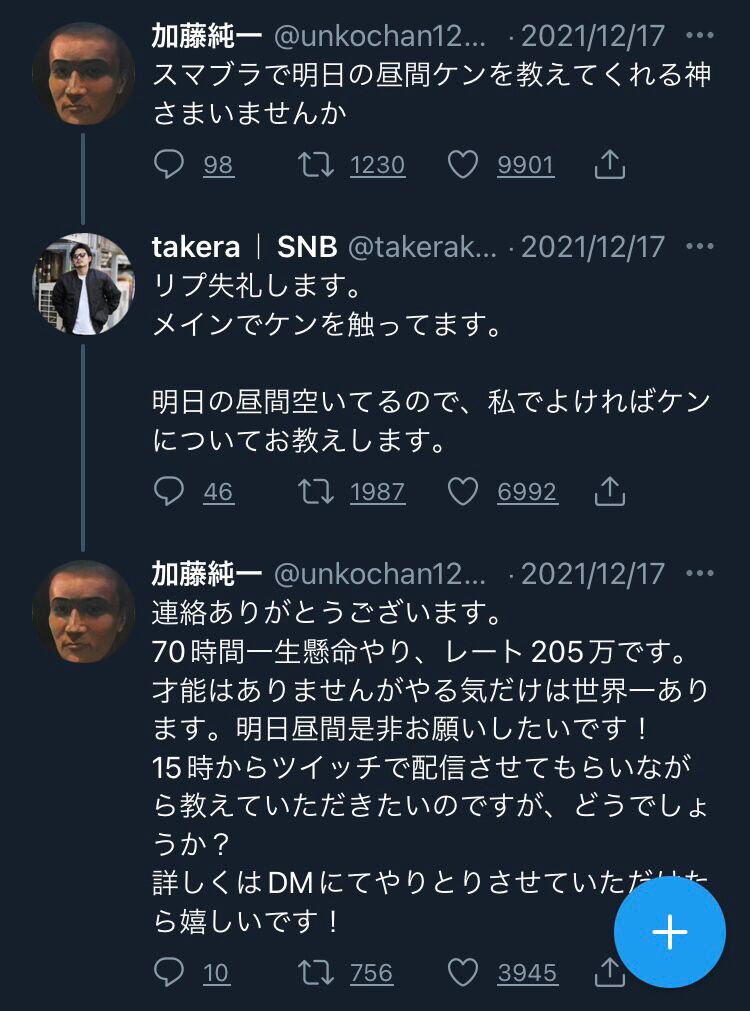Like takera's tweet with 6992 likes
Screen dimensions: 750x1011
463,491
